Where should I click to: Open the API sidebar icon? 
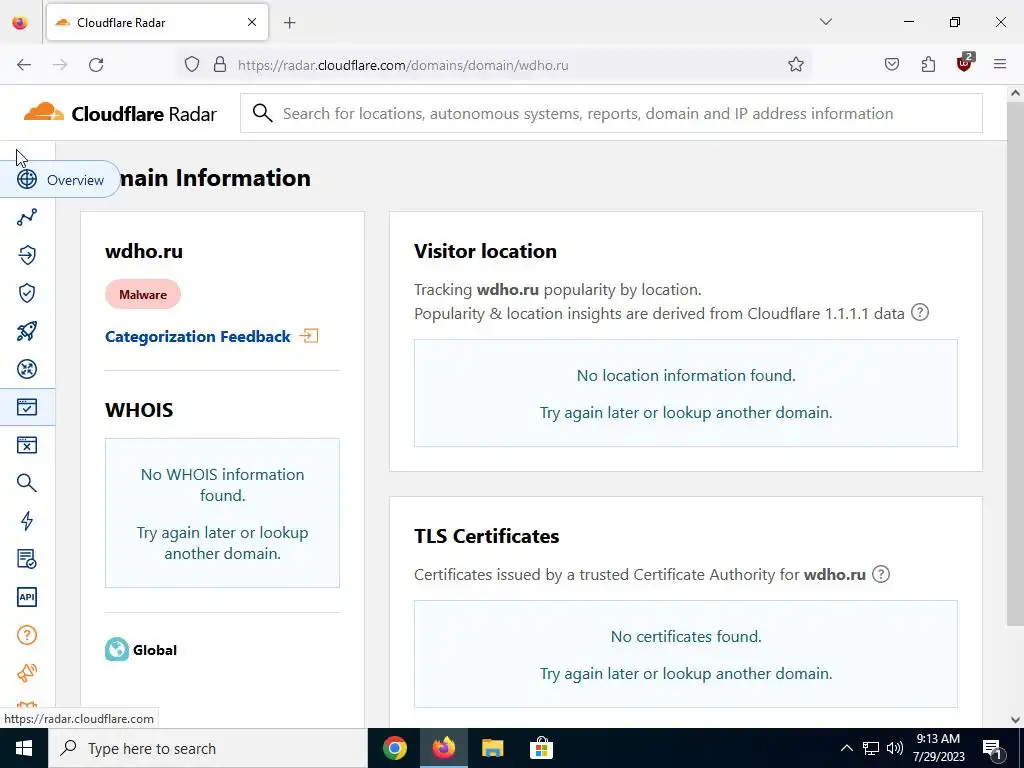[27, 597]
